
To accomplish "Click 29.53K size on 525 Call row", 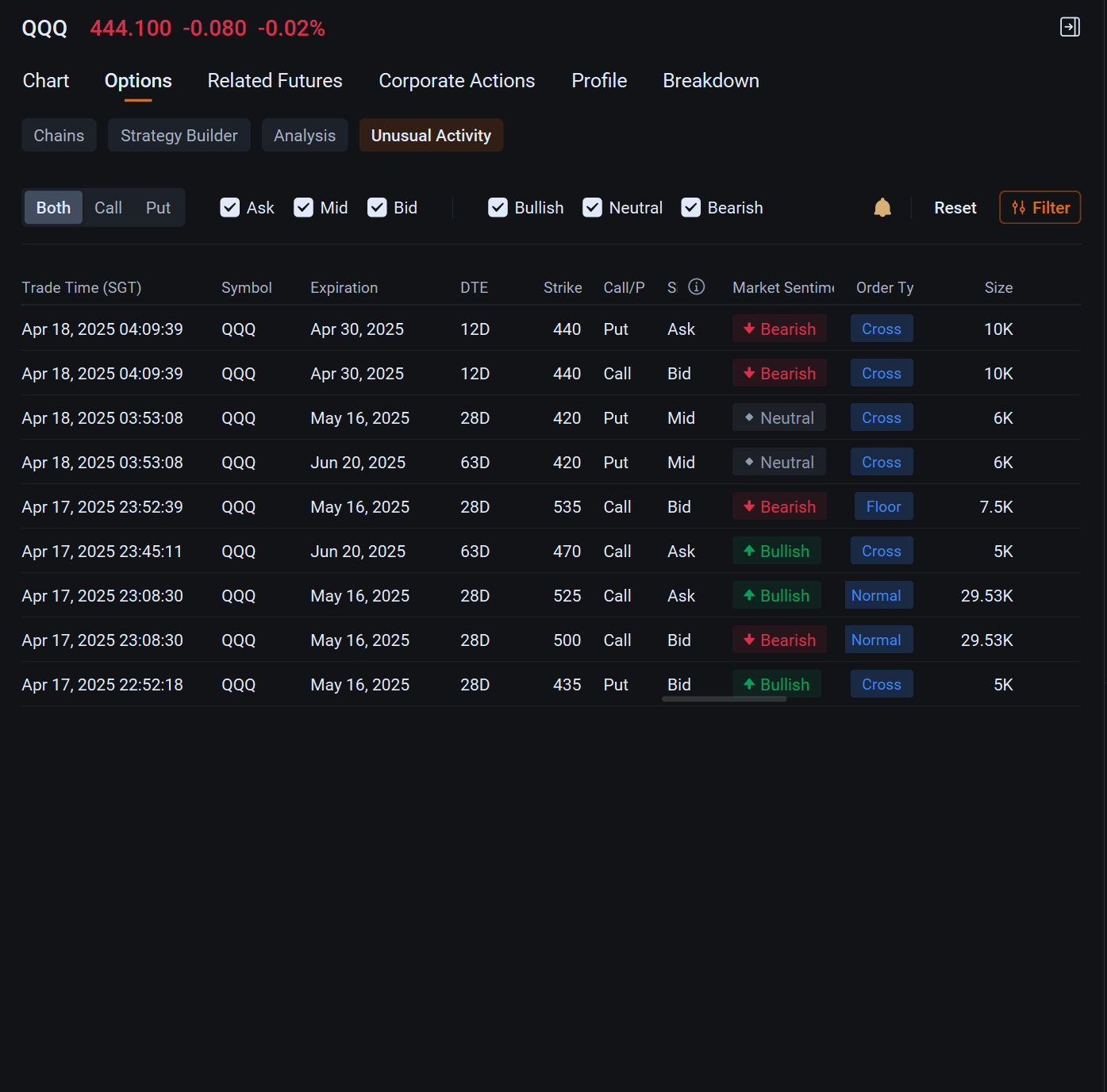I will click(x=986, y=595).
